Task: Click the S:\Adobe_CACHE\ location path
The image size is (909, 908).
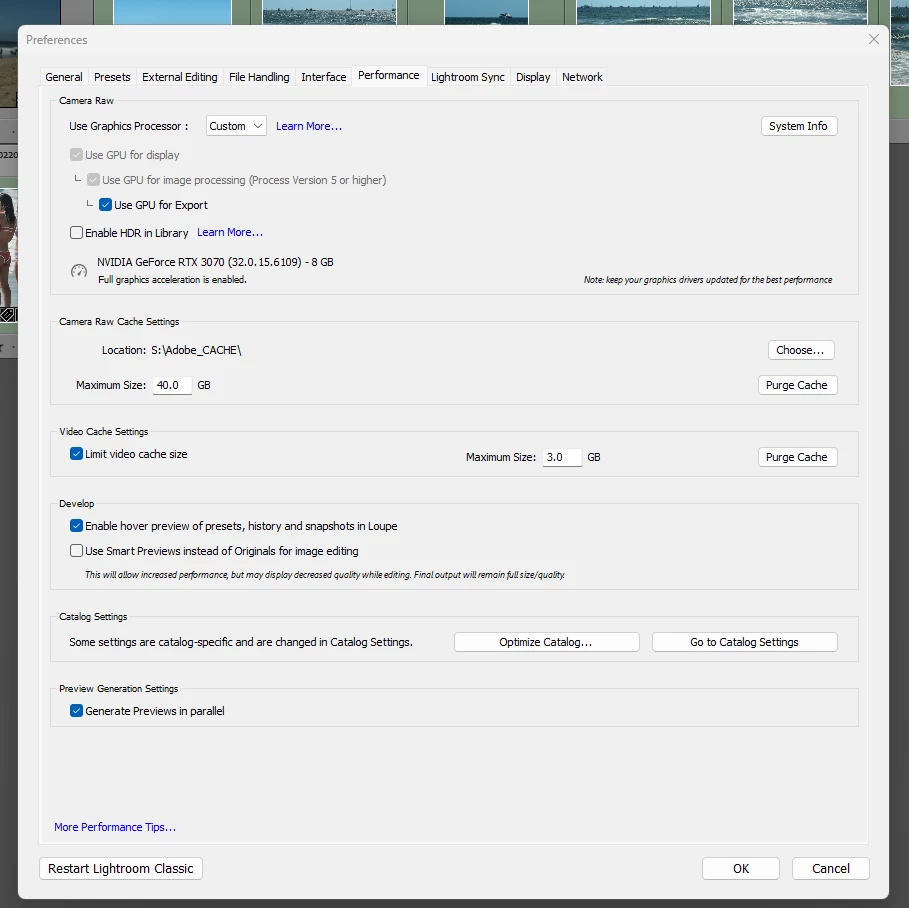Action: click(196, 350)
